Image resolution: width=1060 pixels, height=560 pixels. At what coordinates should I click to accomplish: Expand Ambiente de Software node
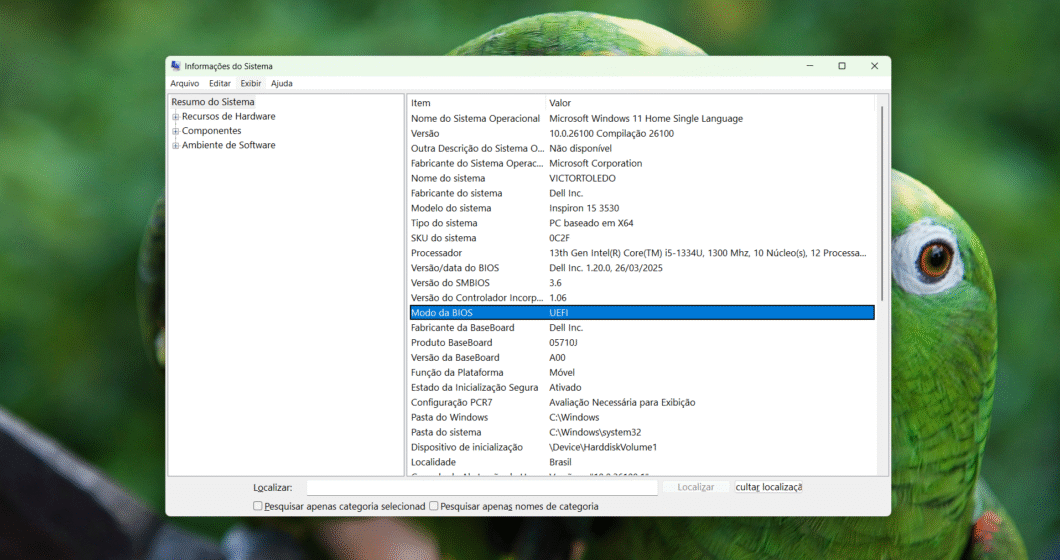176,145
